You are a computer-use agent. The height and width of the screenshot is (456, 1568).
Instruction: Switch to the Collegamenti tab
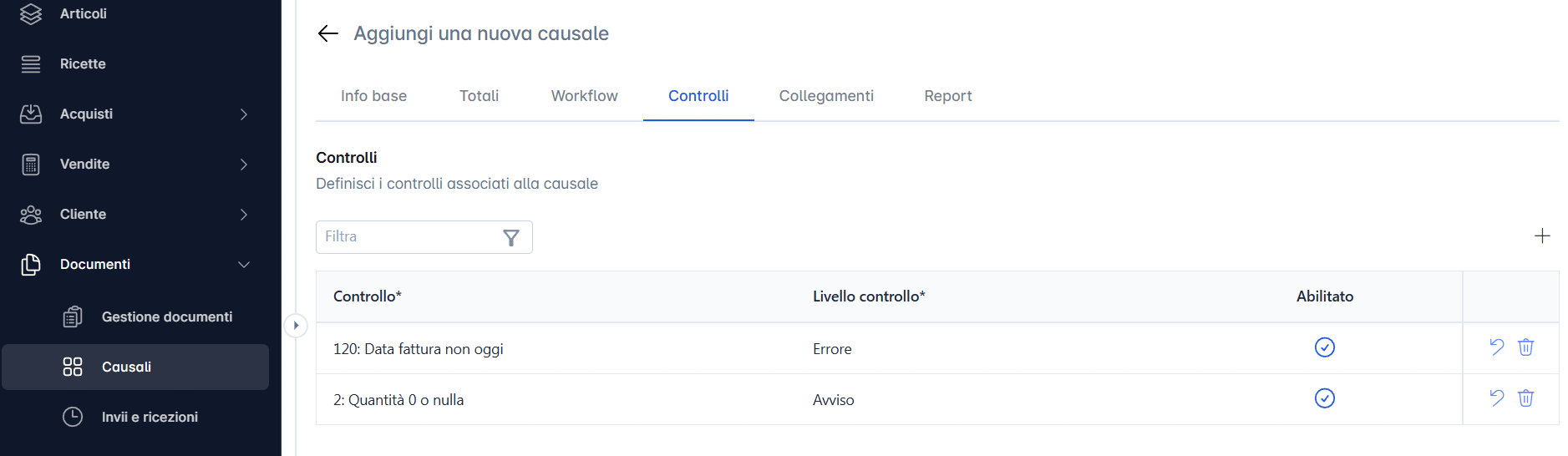click(x=826, y=96)
